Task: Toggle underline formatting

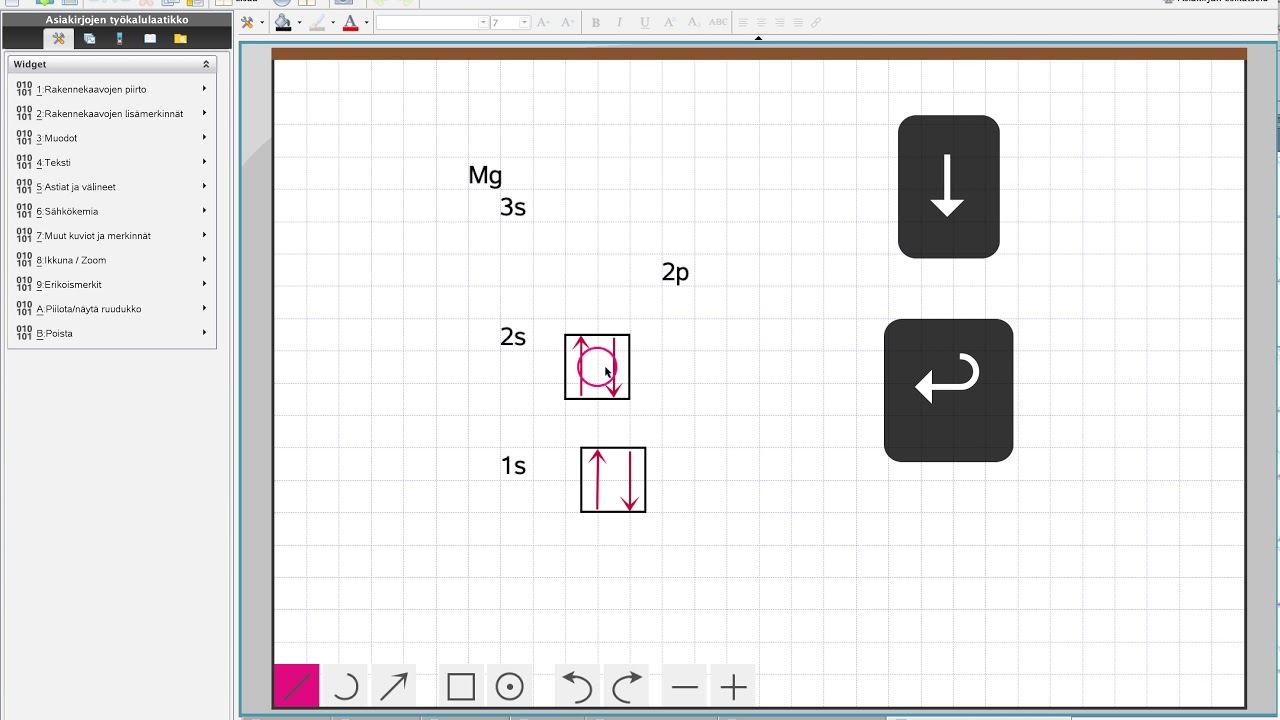Action: (644, 22)
